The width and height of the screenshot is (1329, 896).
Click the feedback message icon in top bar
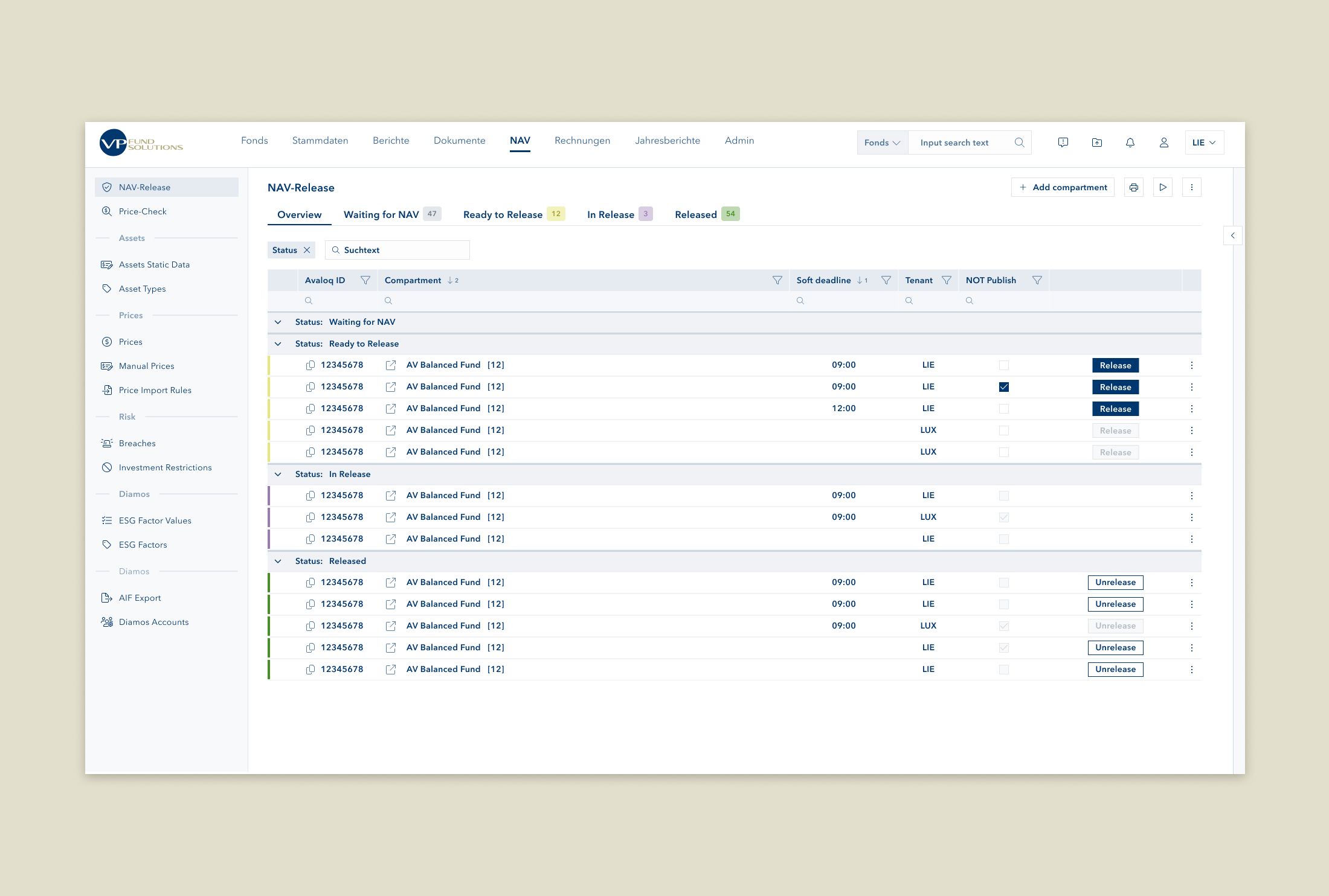point(1063,142)
